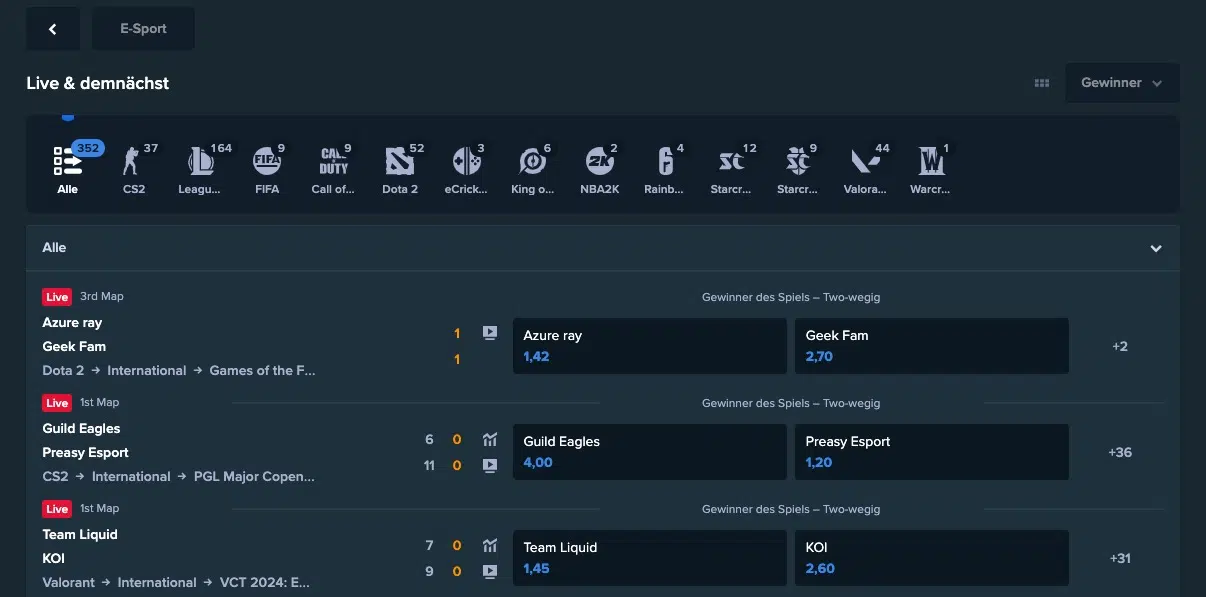Select the FIFA game filter icon

(267, 160)
